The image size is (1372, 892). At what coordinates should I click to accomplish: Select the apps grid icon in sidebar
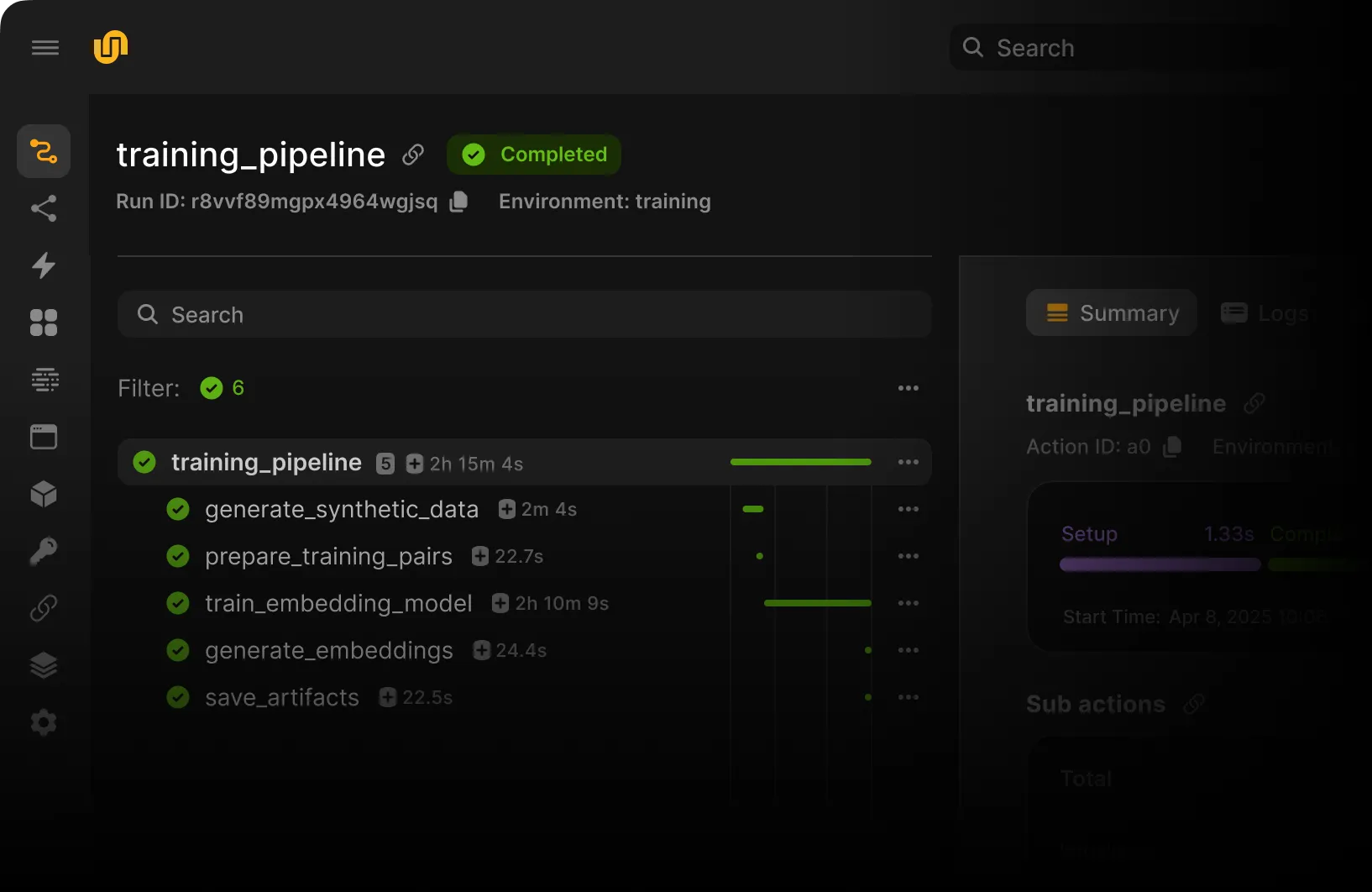point(43,323)
